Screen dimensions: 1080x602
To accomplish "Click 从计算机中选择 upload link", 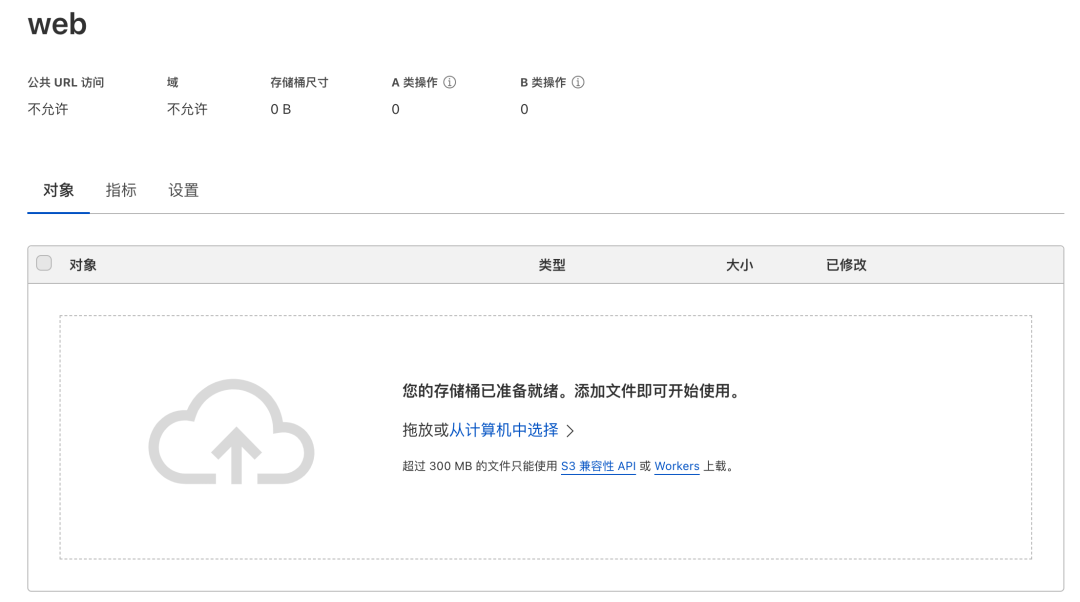I will click(503, 430).
